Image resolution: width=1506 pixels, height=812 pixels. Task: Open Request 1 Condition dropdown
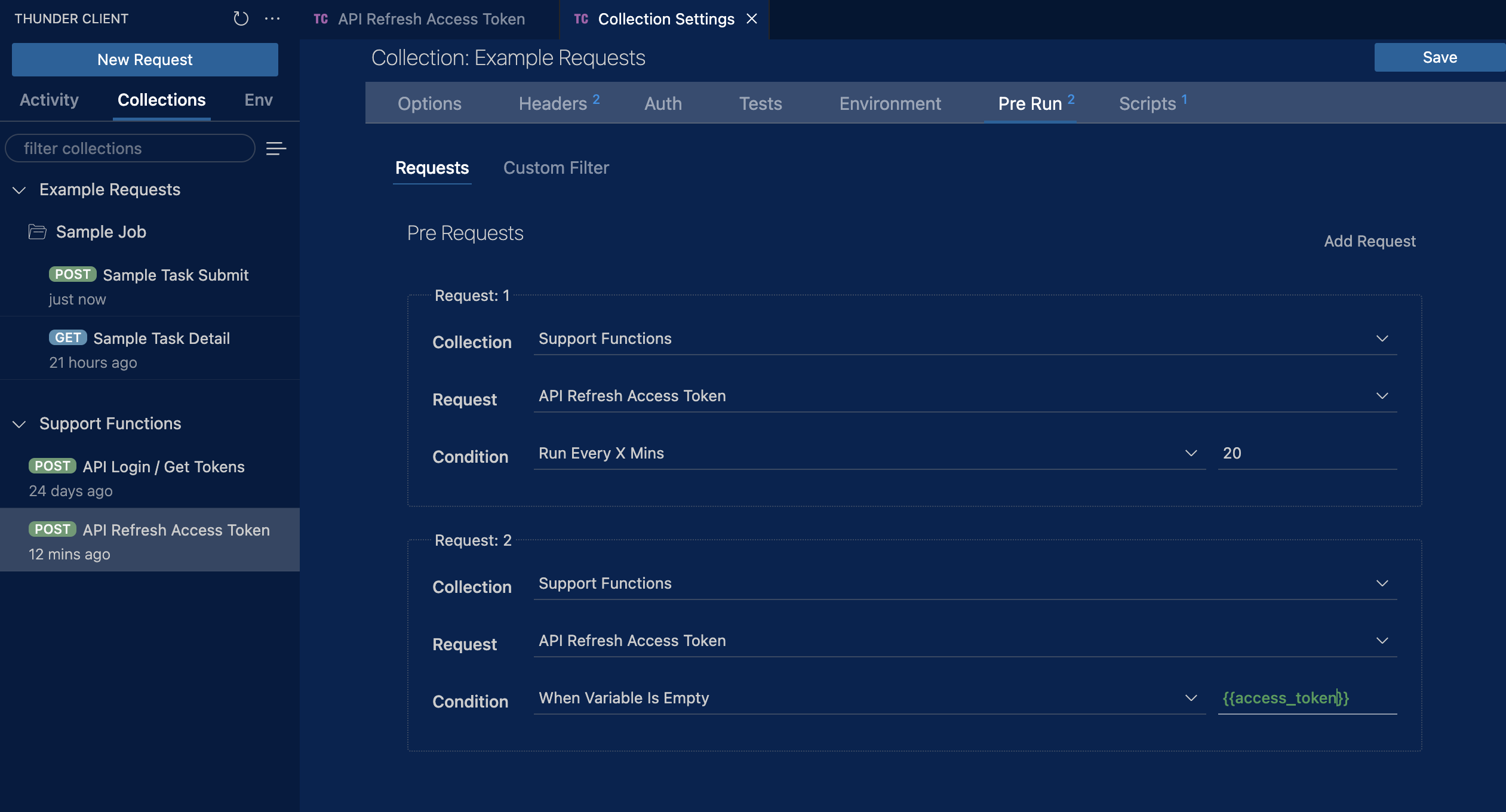(869, 453)
